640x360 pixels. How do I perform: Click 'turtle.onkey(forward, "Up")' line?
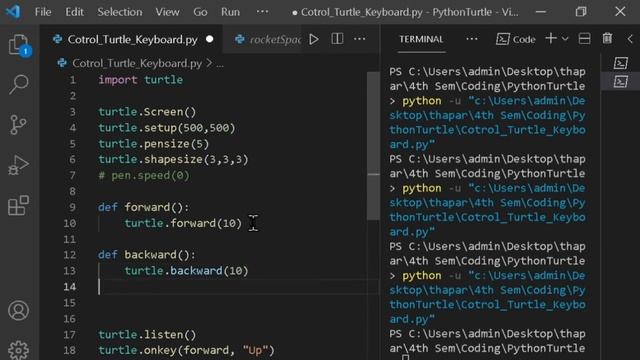tap(187, 350)
